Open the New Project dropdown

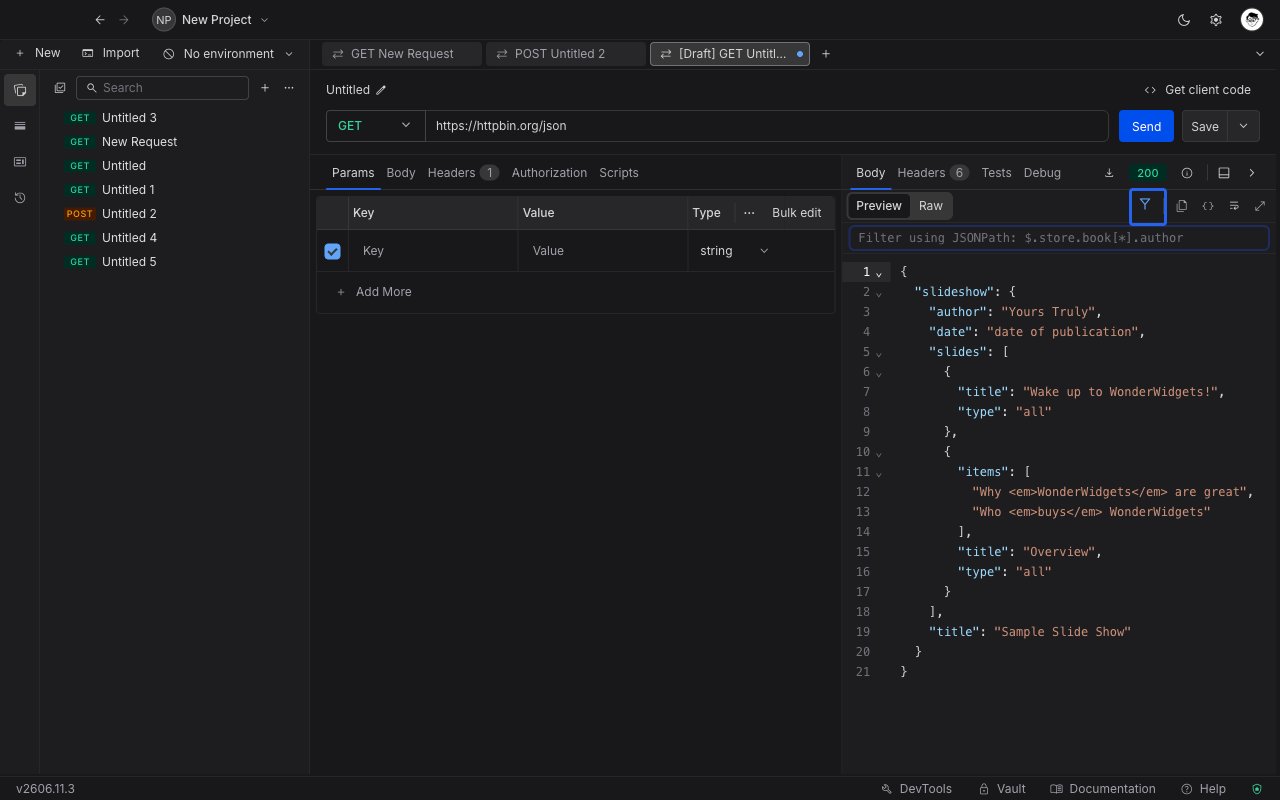pos(212,20)
